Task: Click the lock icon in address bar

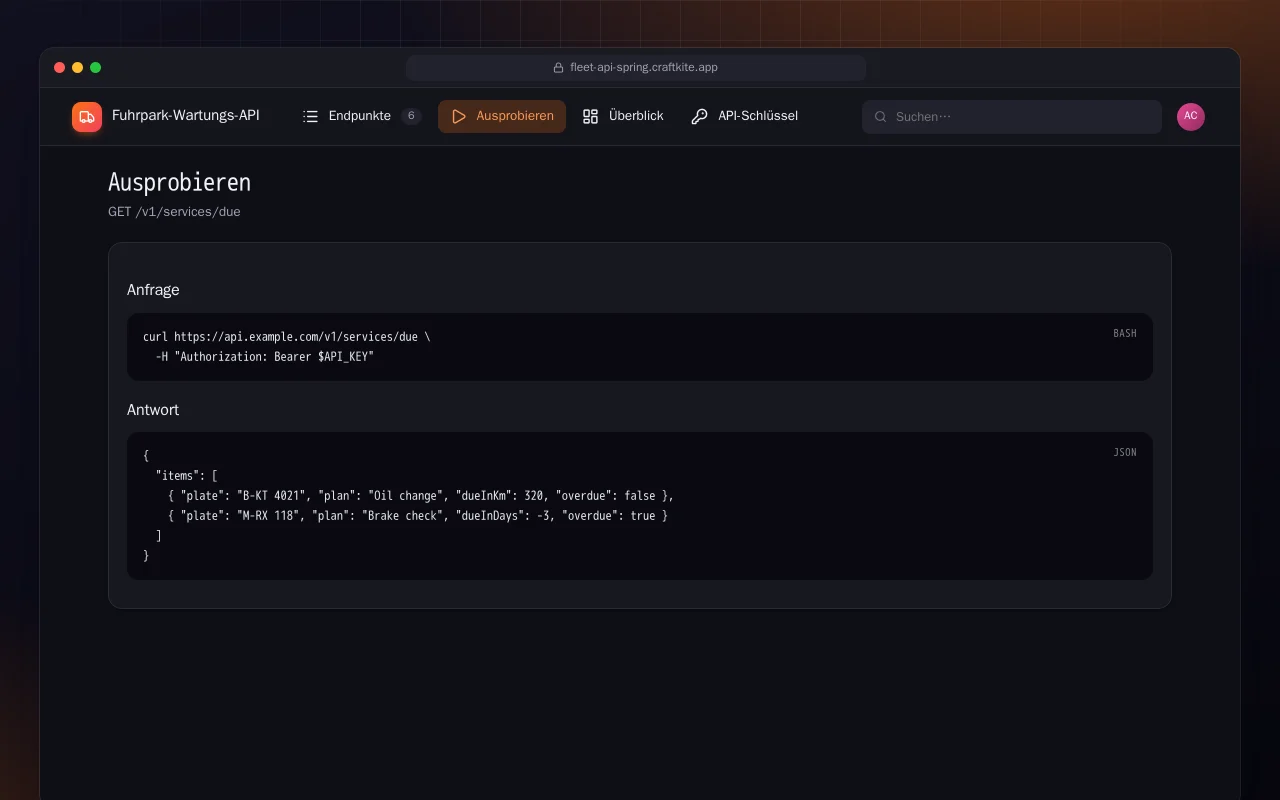Action: coord(559,68)
